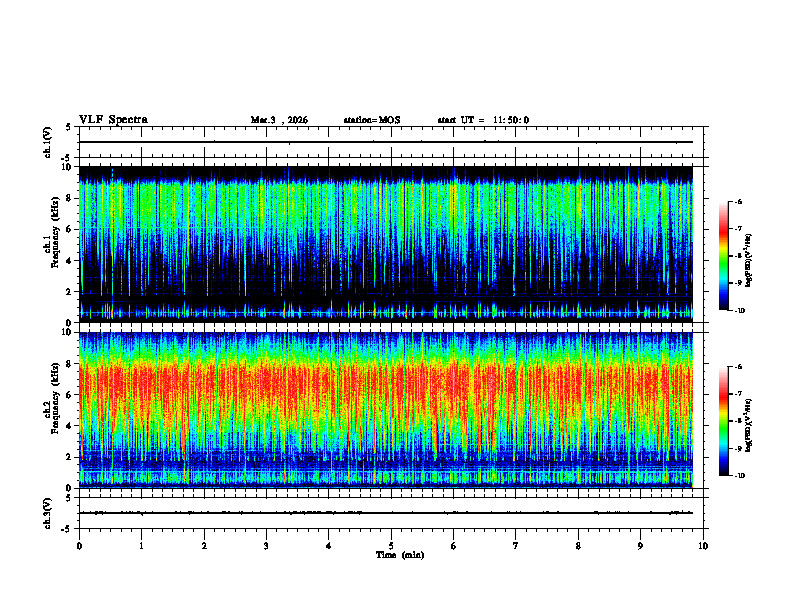792x612 pixels.
Task: Click time axis tick label "9"
Action: click(x=640, y=546)
